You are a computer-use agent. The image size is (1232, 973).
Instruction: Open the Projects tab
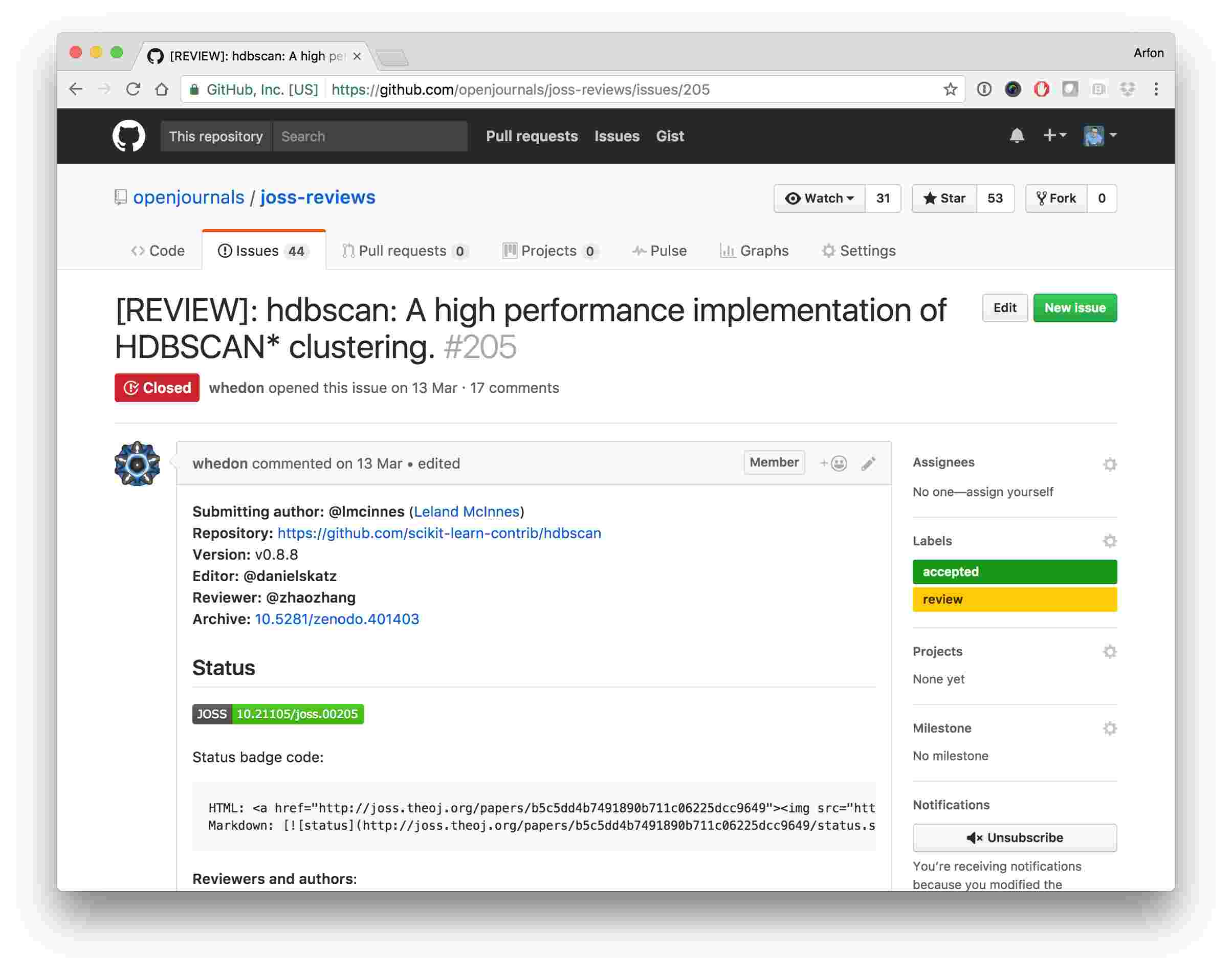coord(550,251)
